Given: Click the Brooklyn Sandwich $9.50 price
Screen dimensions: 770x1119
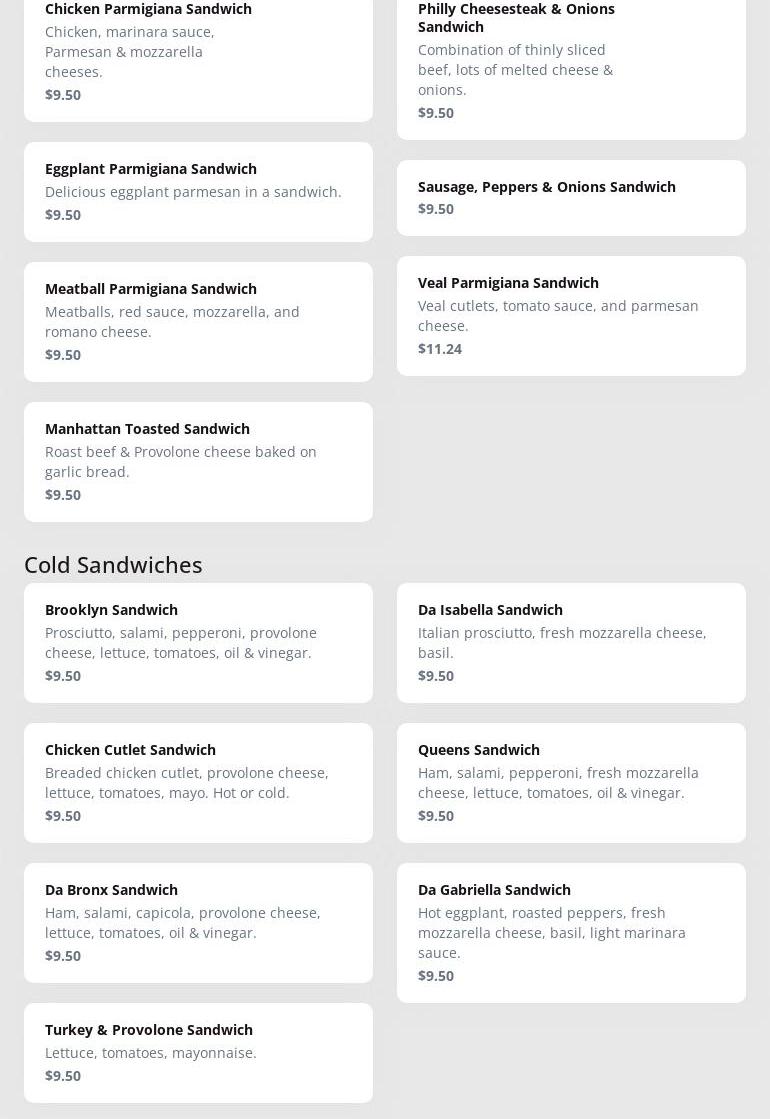Looking at the screenshot, I should [63, 676].
